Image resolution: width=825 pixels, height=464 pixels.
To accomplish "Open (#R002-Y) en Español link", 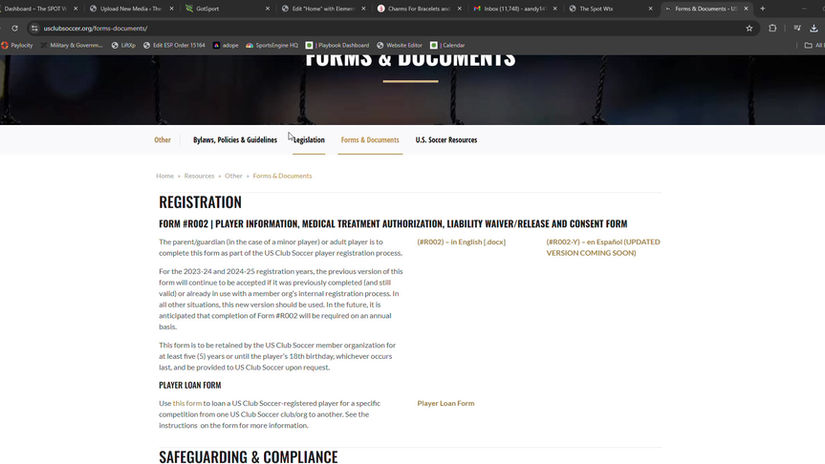I will coord(603,247).
